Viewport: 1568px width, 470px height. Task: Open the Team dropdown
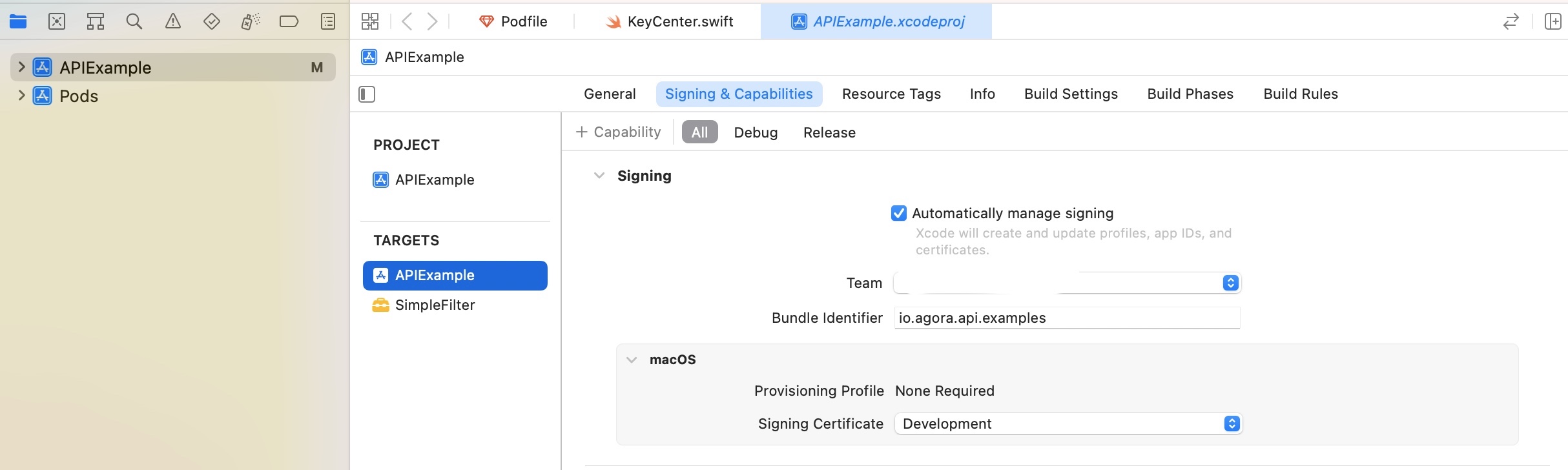pyautogui.click(x=1068, y=283)
